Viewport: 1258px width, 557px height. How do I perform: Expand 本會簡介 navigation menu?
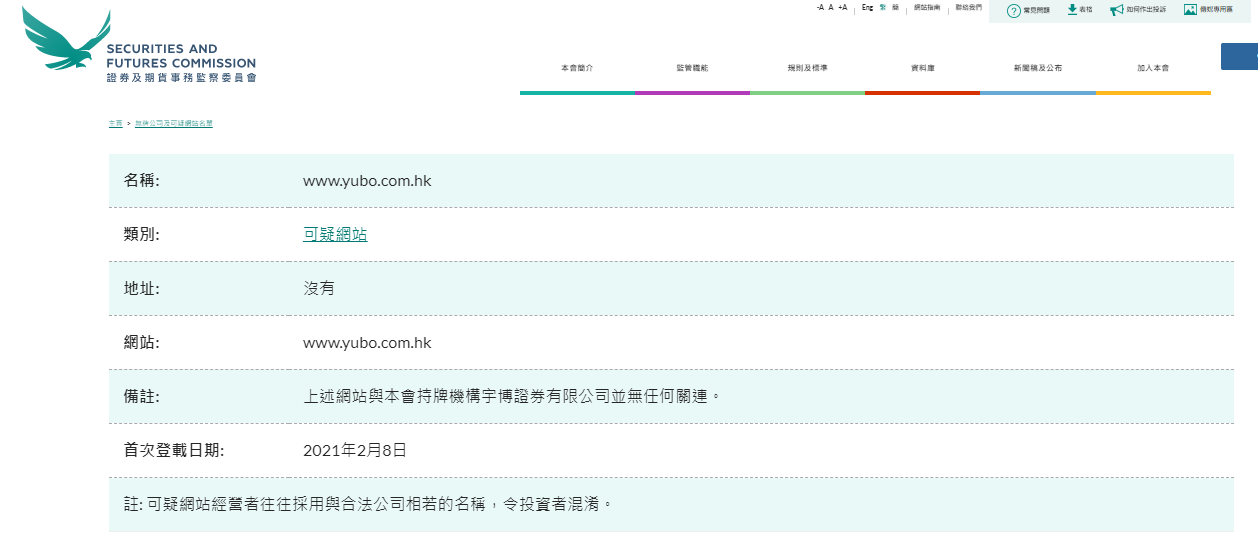pyautogui.click(x=577, y=68)
